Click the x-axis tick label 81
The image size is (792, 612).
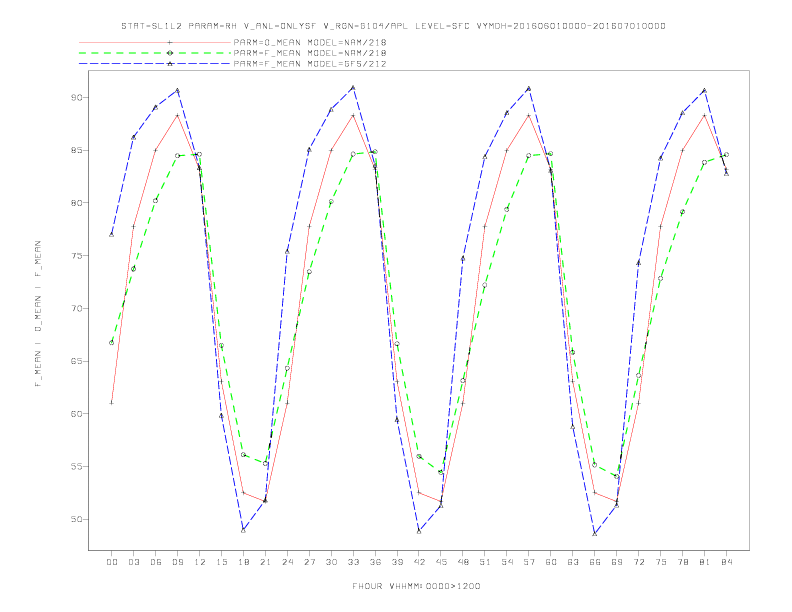705,562
